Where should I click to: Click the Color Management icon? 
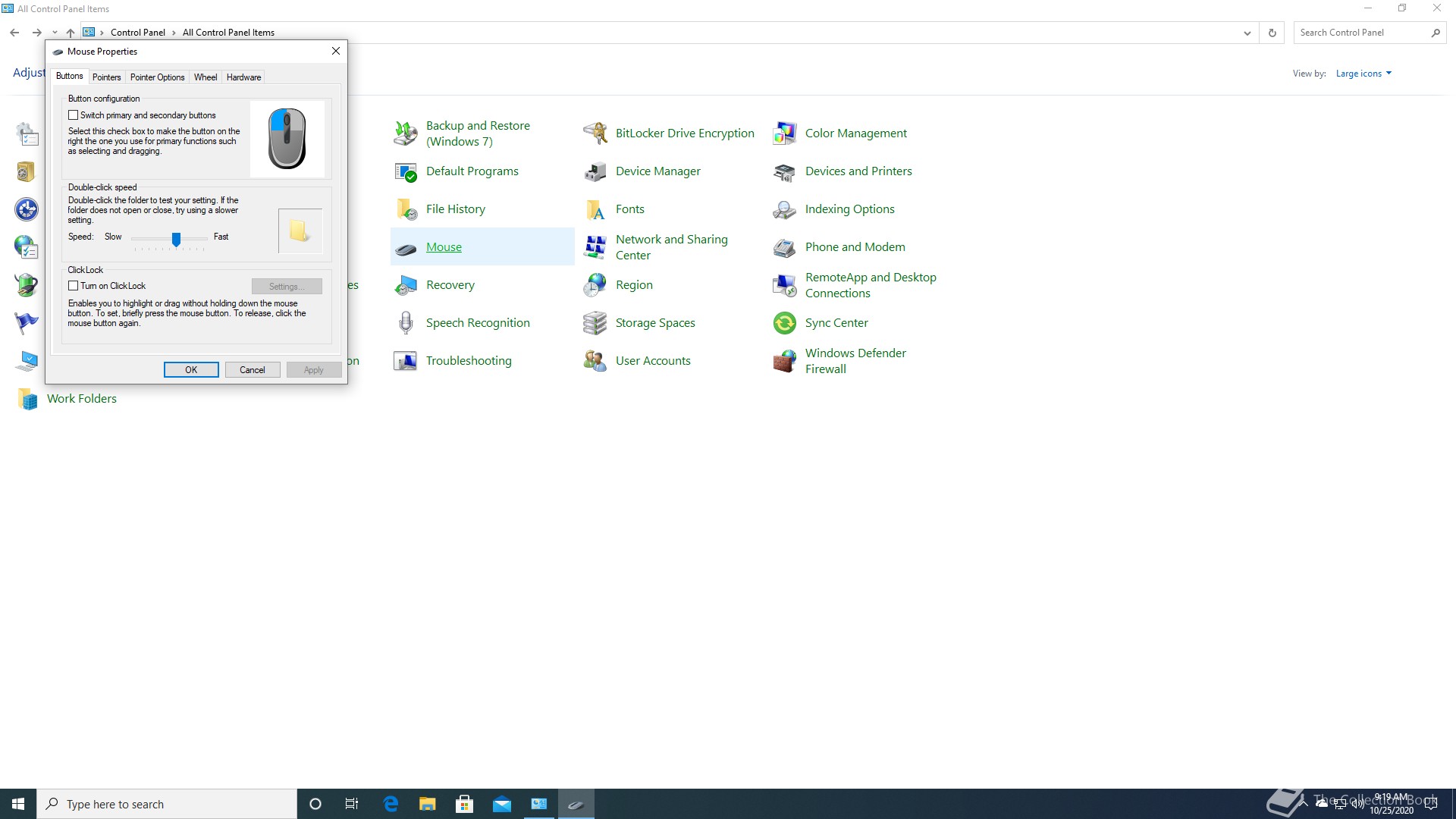tap(785, 133)
